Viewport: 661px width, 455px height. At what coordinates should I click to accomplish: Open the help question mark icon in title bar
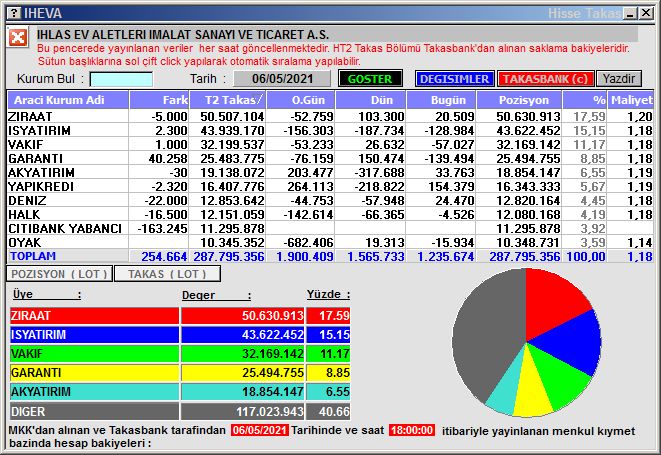[x=14, y=13]
